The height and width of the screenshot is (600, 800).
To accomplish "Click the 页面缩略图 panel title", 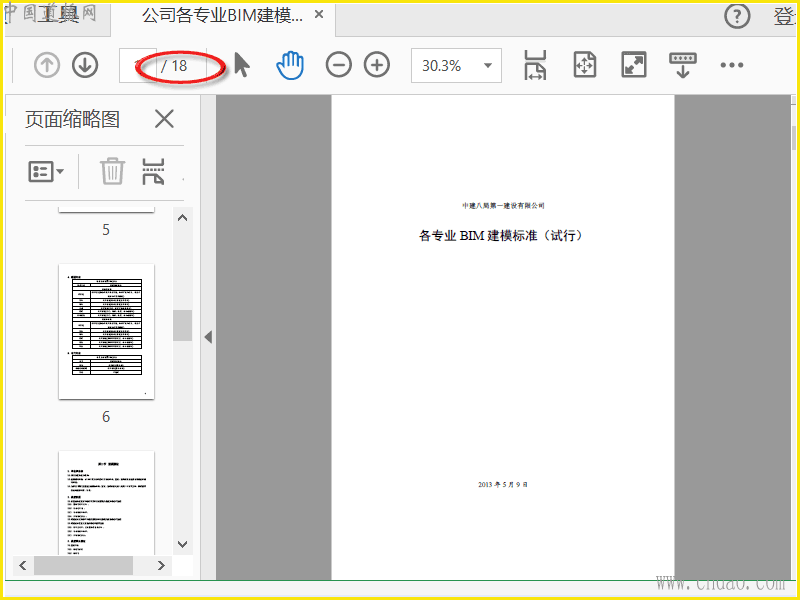I will [72, 119].
